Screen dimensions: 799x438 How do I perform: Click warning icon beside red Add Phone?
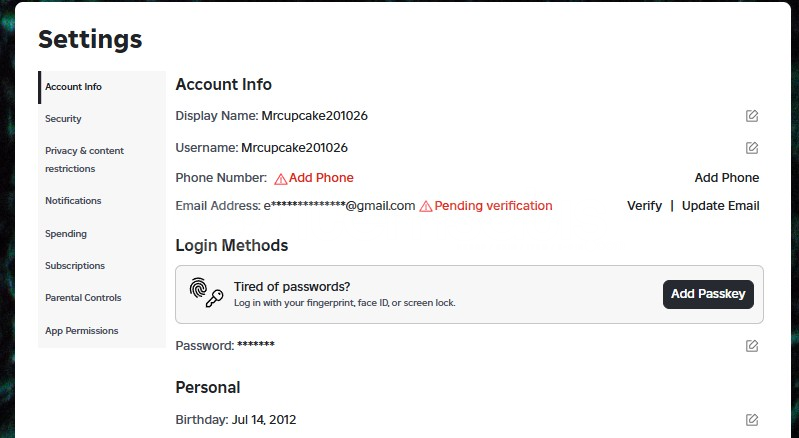280,179
